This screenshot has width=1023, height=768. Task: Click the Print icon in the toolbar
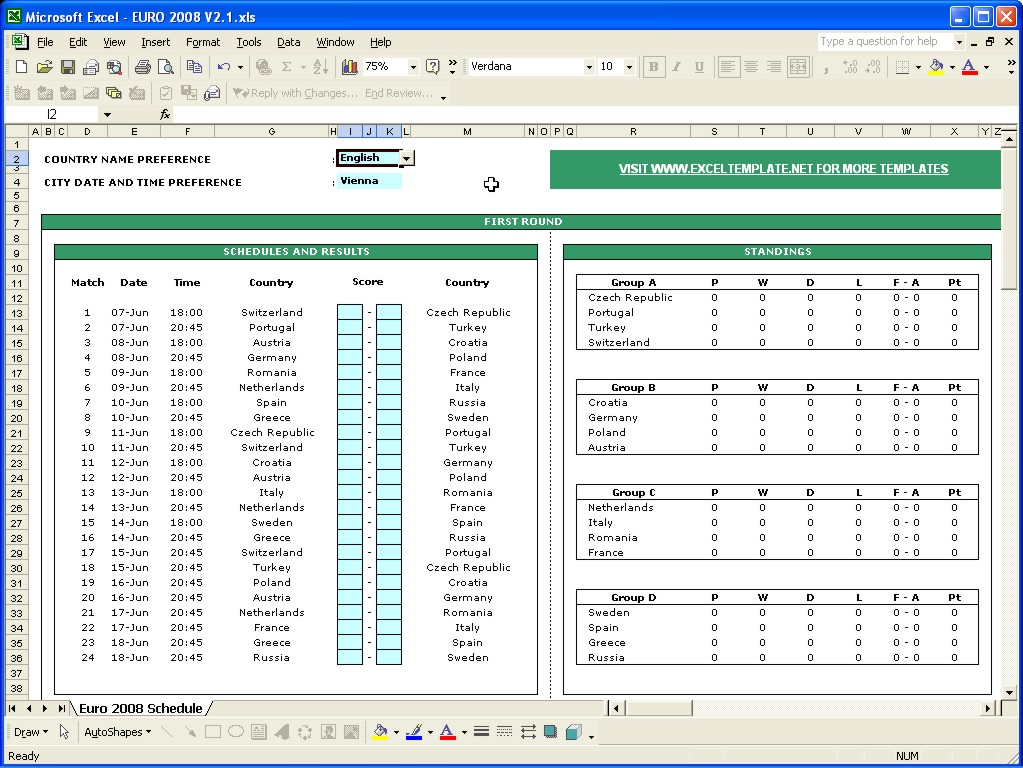142,67
